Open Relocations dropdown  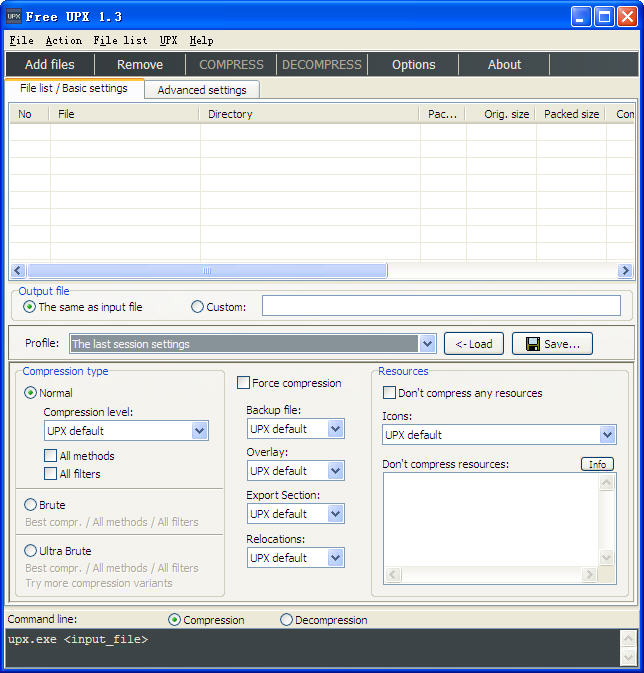(335, 558)
